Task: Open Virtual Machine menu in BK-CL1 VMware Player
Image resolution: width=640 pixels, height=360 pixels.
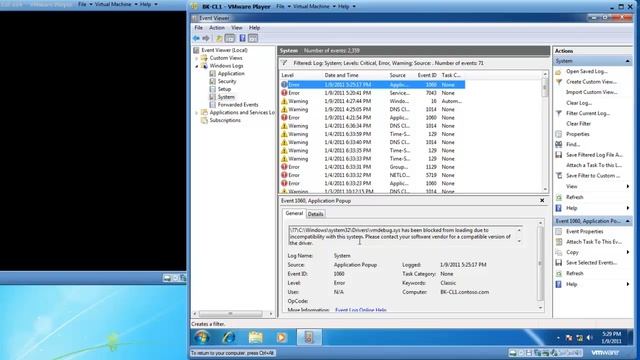Action: [313, 7]
